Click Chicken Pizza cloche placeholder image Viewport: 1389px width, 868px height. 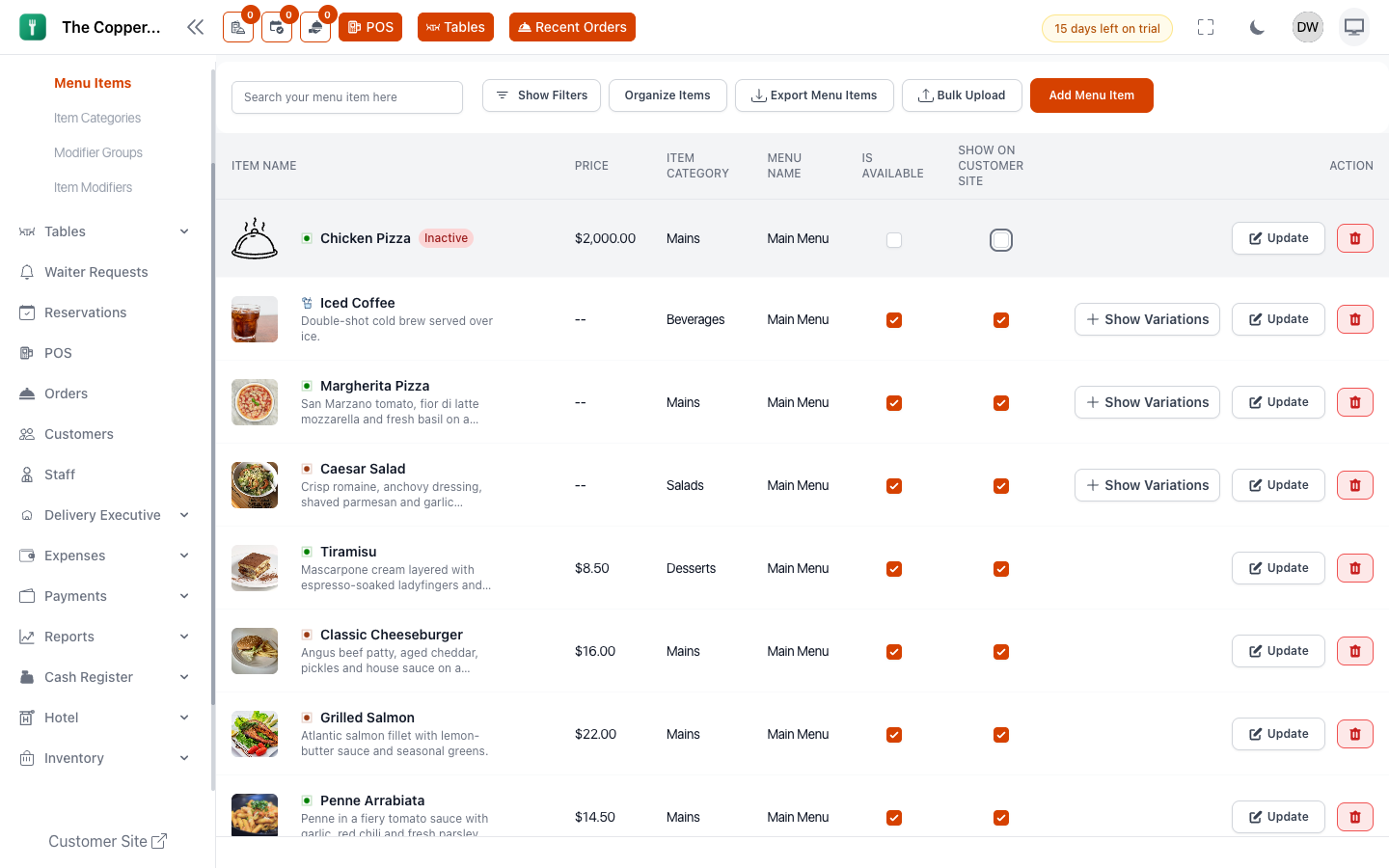[x=255, y=238]
